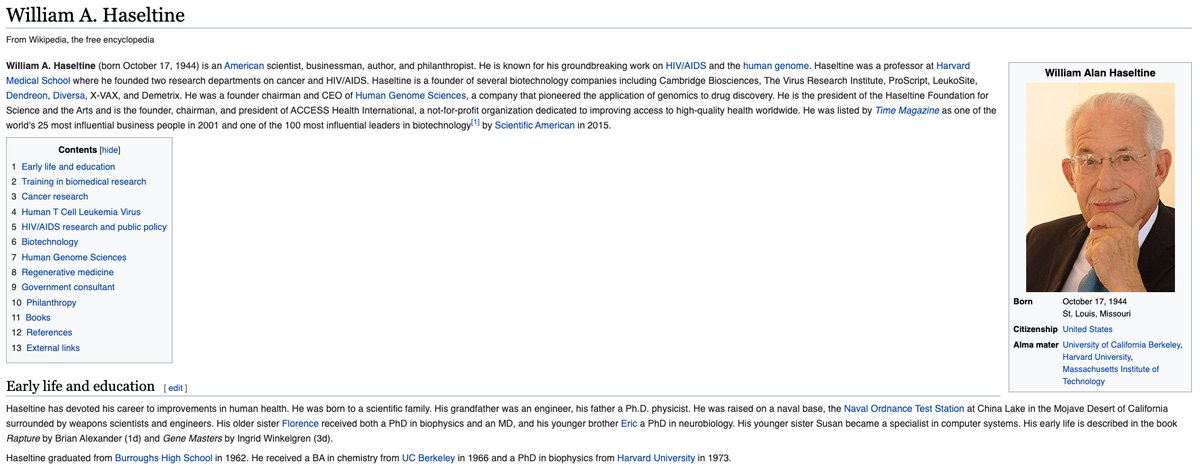Click the birth date October 17, 1944 in infobox
The height and width of the screenshot is (468, 1200).
tap(1097, 301)
